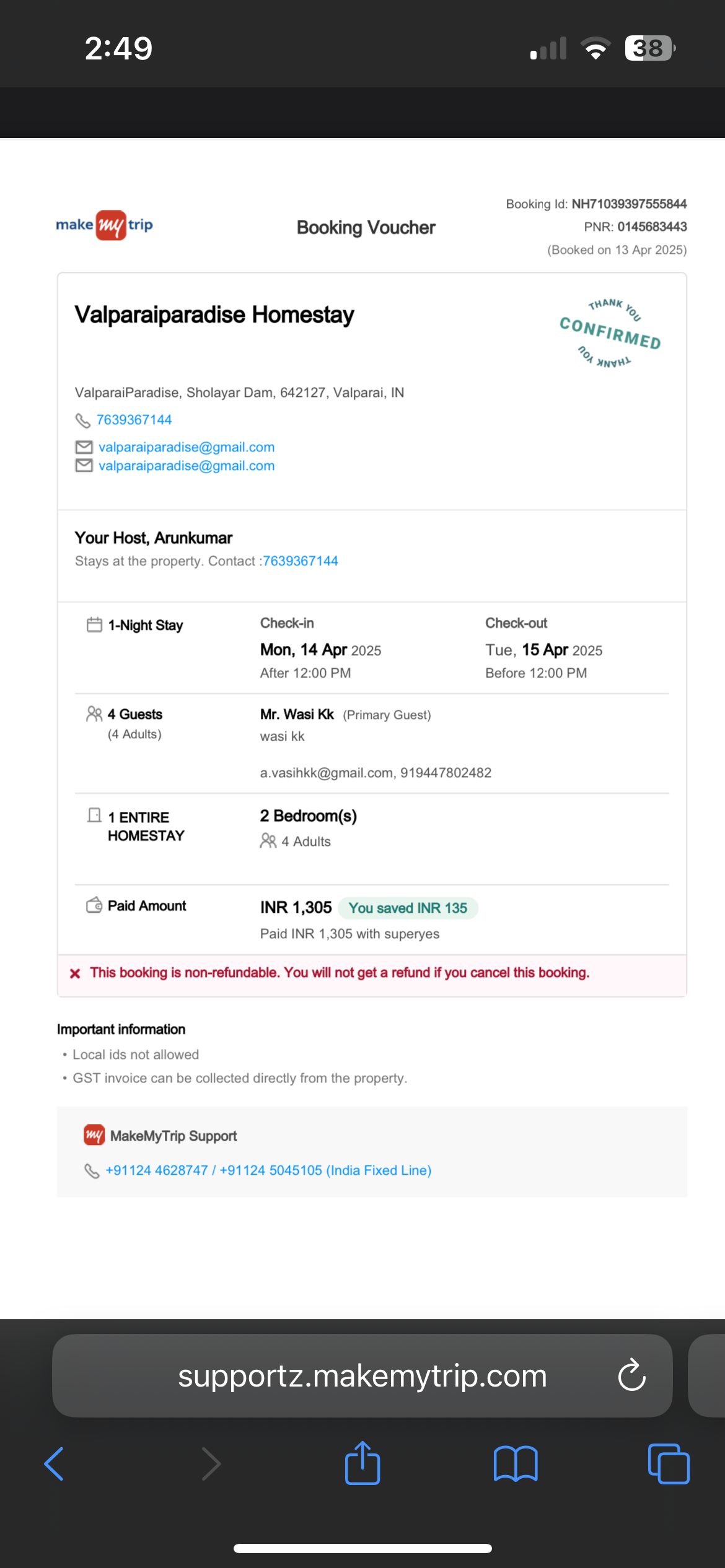725x1568 pixels.
Task: Call MakeMyTrip Support fixed line number
Action: (268, 1170)
